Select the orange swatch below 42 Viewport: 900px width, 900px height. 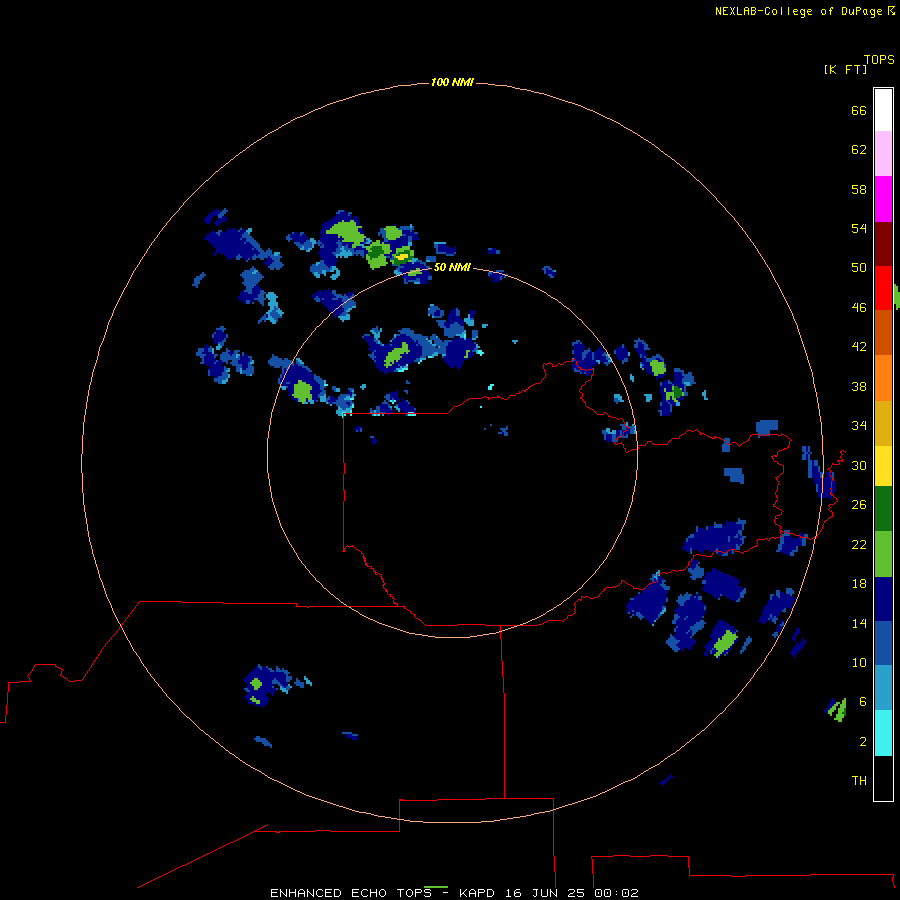[x=883, y=378]
